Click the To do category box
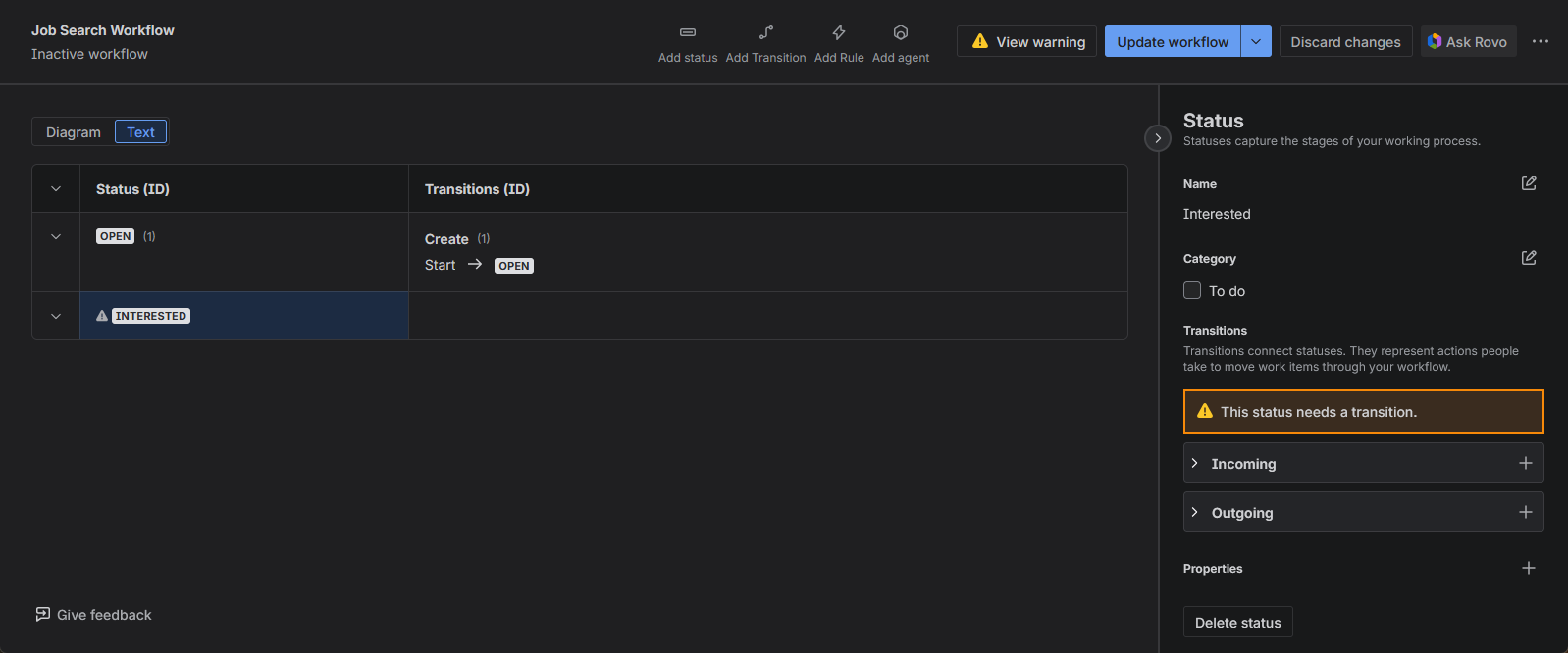The height and width of the screenshot is (653, 1568). (x=1192, y=290)
